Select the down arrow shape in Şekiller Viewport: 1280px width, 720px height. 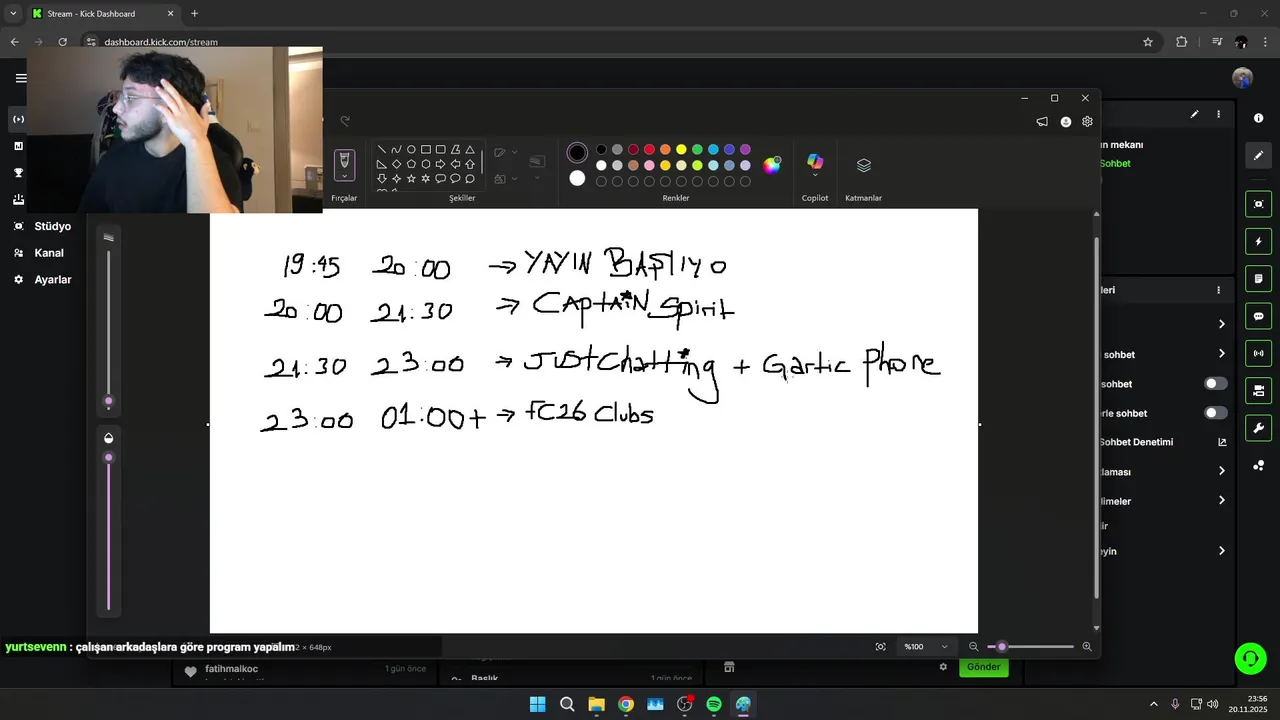381,179
